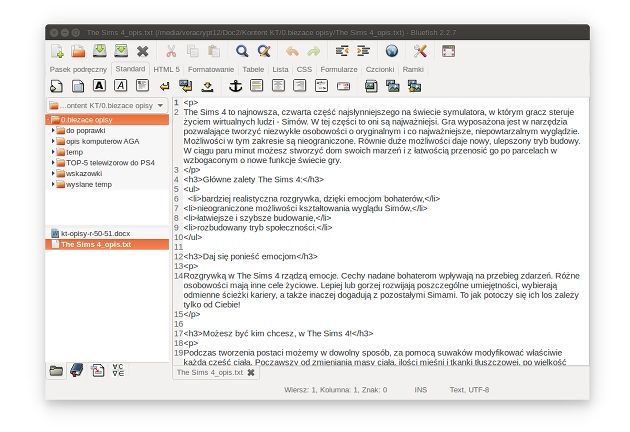Viewport: 630px width, 432px height.
Task: Insert thumbnail icon
Action: pos(393,86)
